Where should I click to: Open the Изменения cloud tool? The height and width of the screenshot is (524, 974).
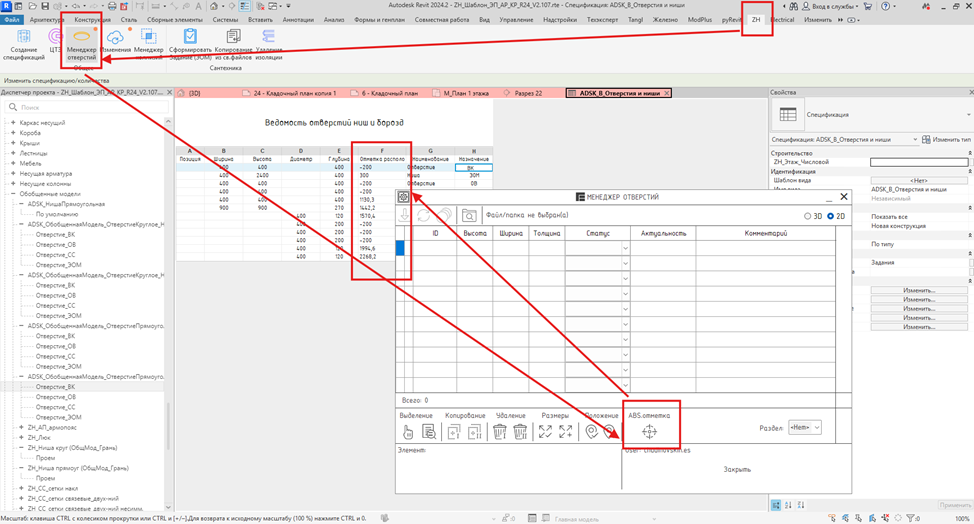pos(116,41)
